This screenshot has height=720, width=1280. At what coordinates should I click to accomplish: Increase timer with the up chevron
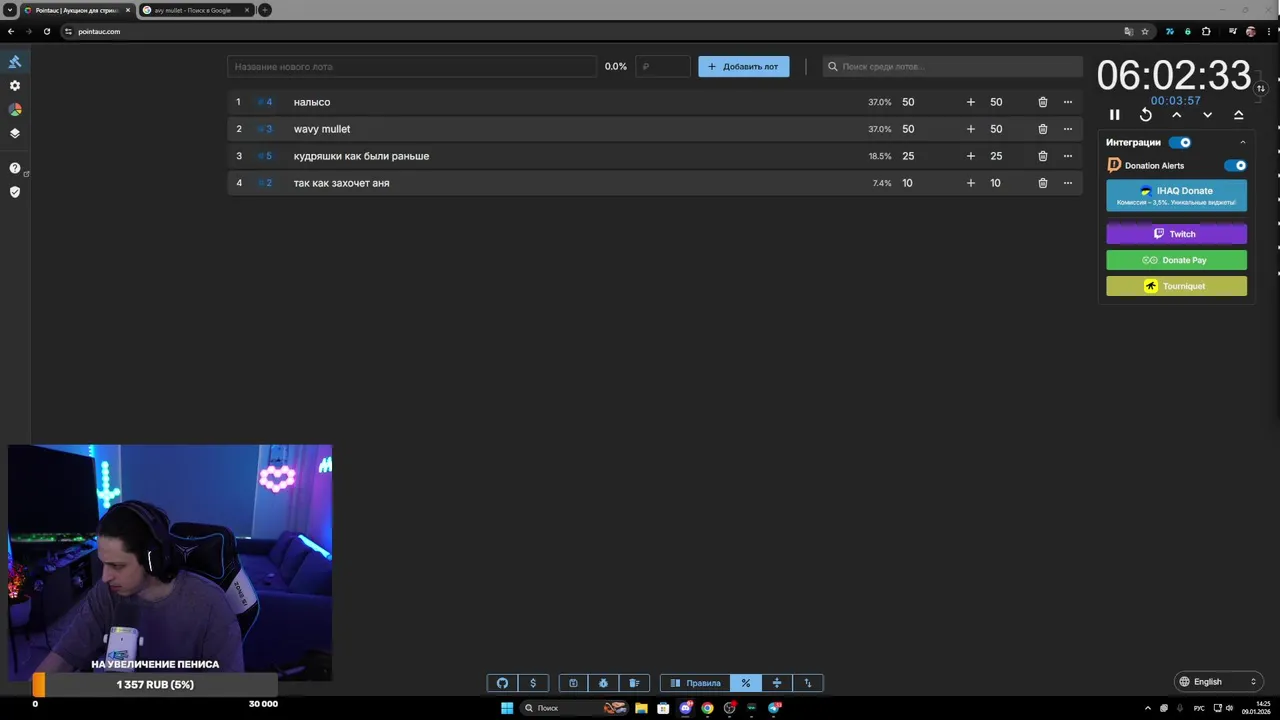pyautogui.click(x=1177, y=115)
